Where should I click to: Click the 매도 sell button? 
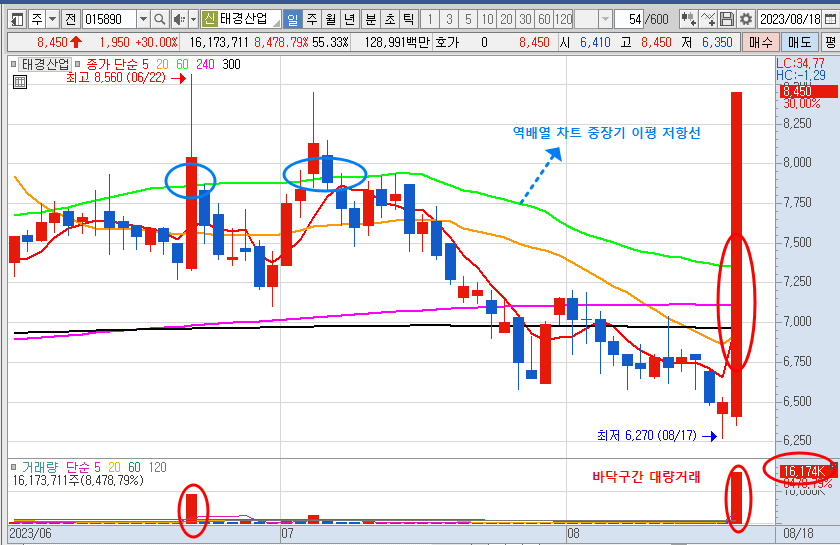tap(799, 42)
